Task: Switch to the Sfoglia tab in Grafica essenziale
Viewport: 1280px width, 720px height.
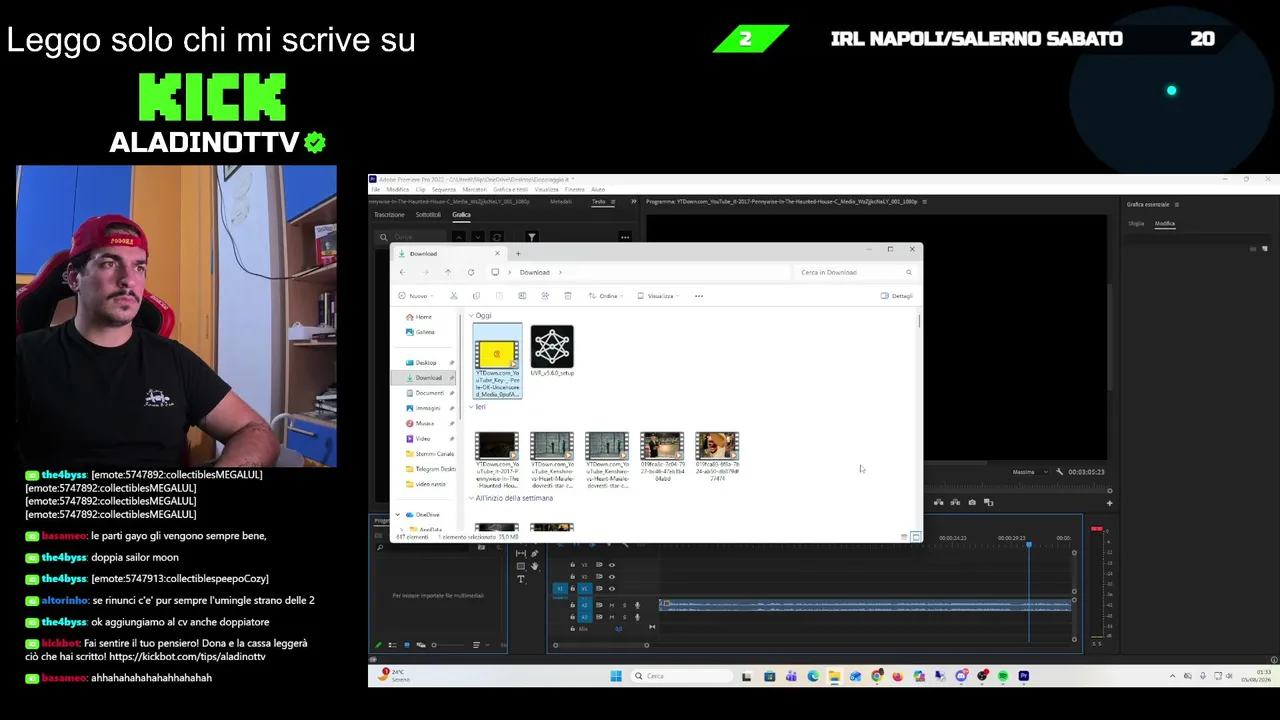Action: coord(1136,224)
